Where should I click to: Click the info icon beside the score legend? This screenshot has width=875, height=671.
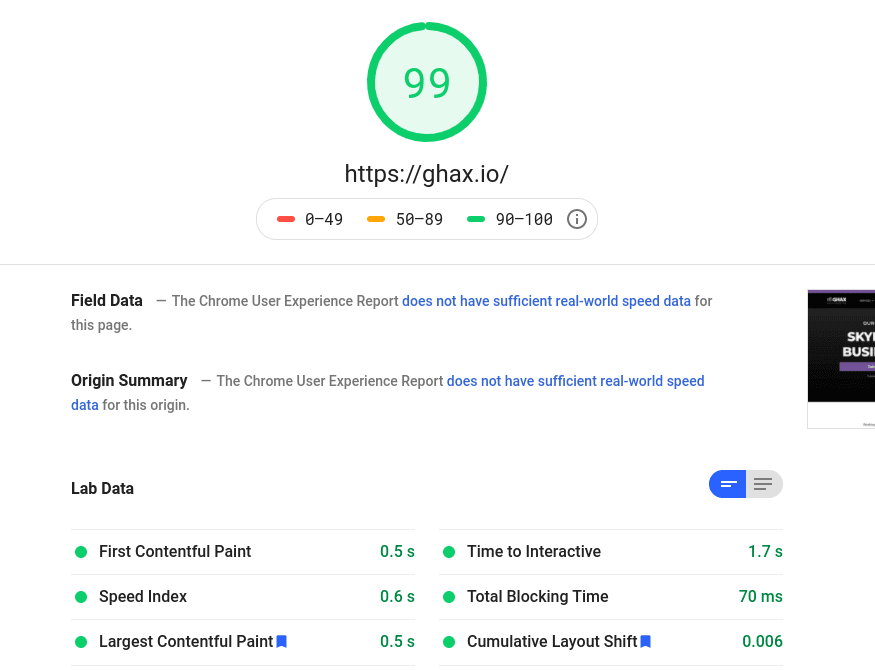pyautogui.click(x=577, y=219)
